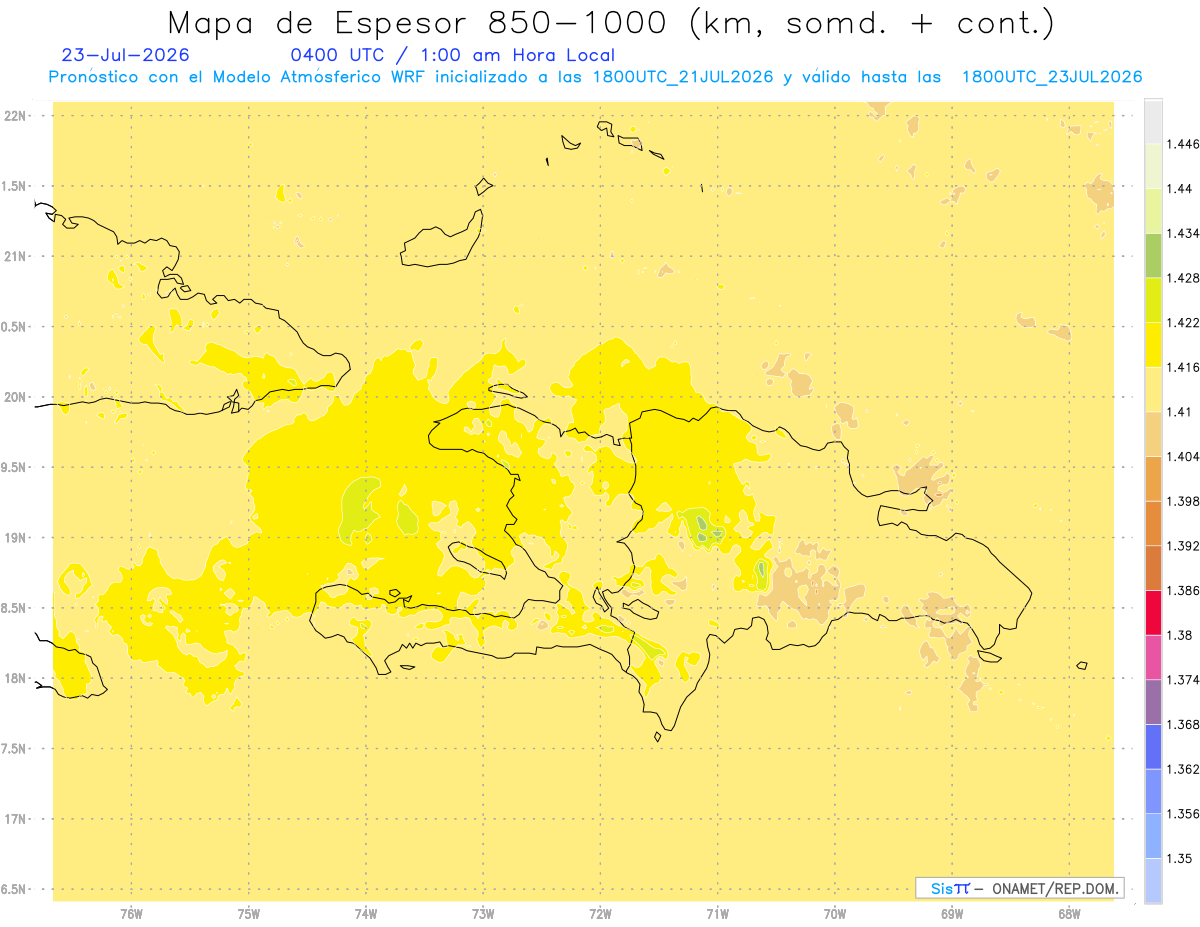Pick the bright yellow colorbar segment between 1.416 and 1.422

[x=1153, y=345]
